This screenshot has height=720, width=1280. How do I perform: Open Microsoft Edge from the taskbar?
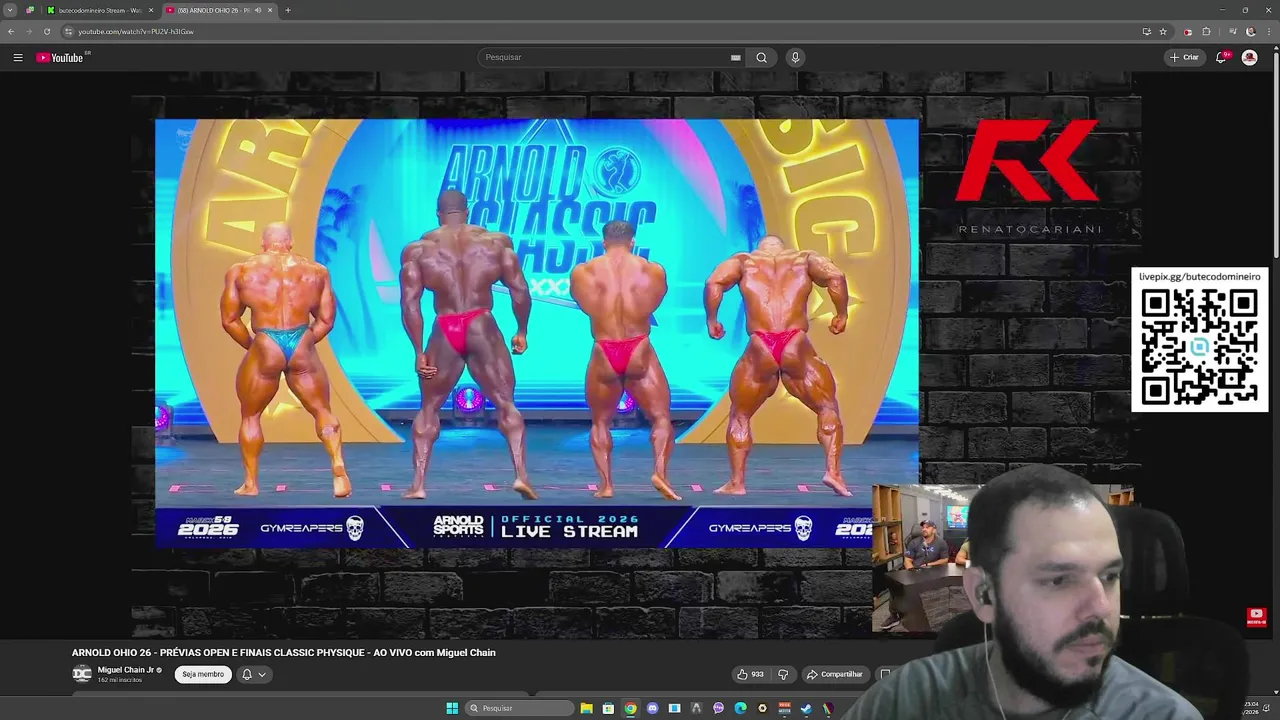click(740, 708)
